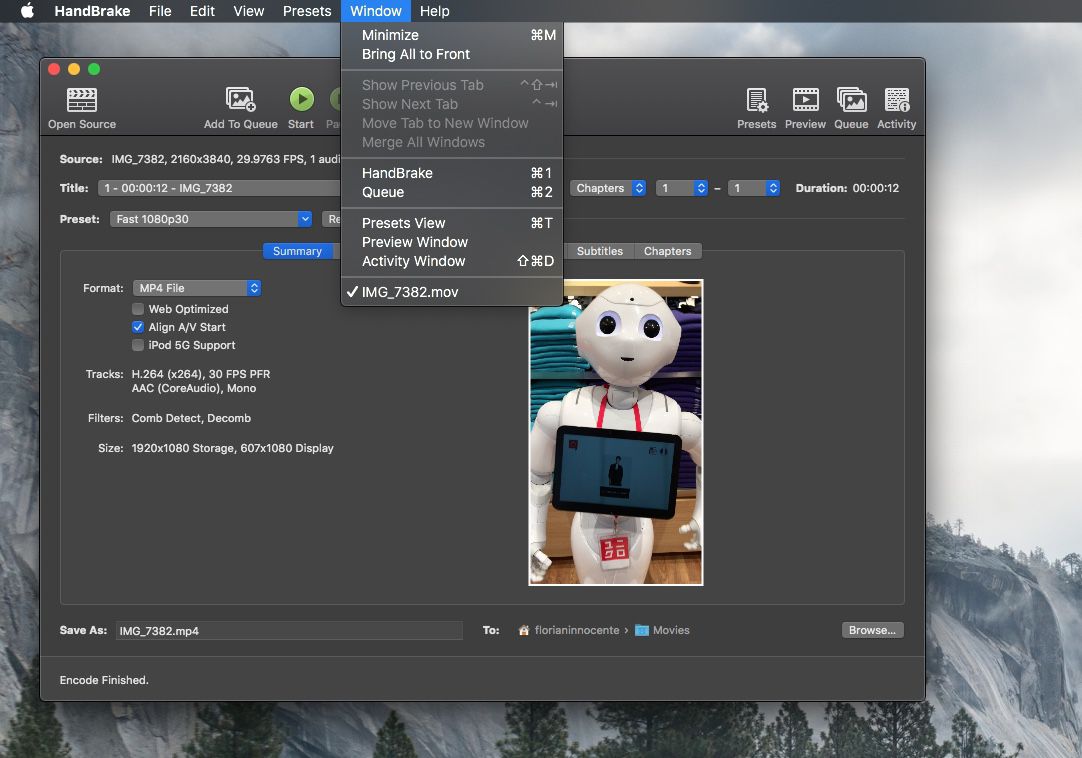The height and width of the screenshot is (758, 1082).
Task: Click the Open Source clapperboard icon
Action: coord(81,100)
